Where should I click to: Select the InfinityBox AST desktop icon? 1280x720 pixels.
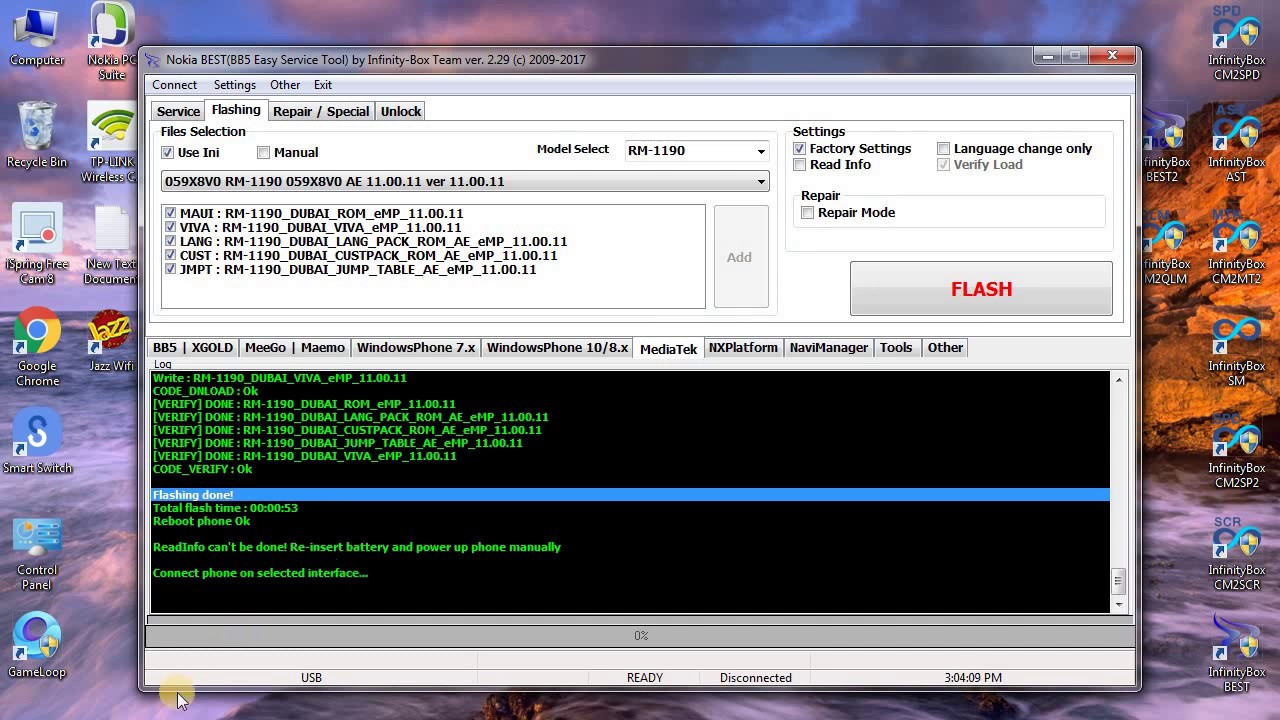point(1236,143)
